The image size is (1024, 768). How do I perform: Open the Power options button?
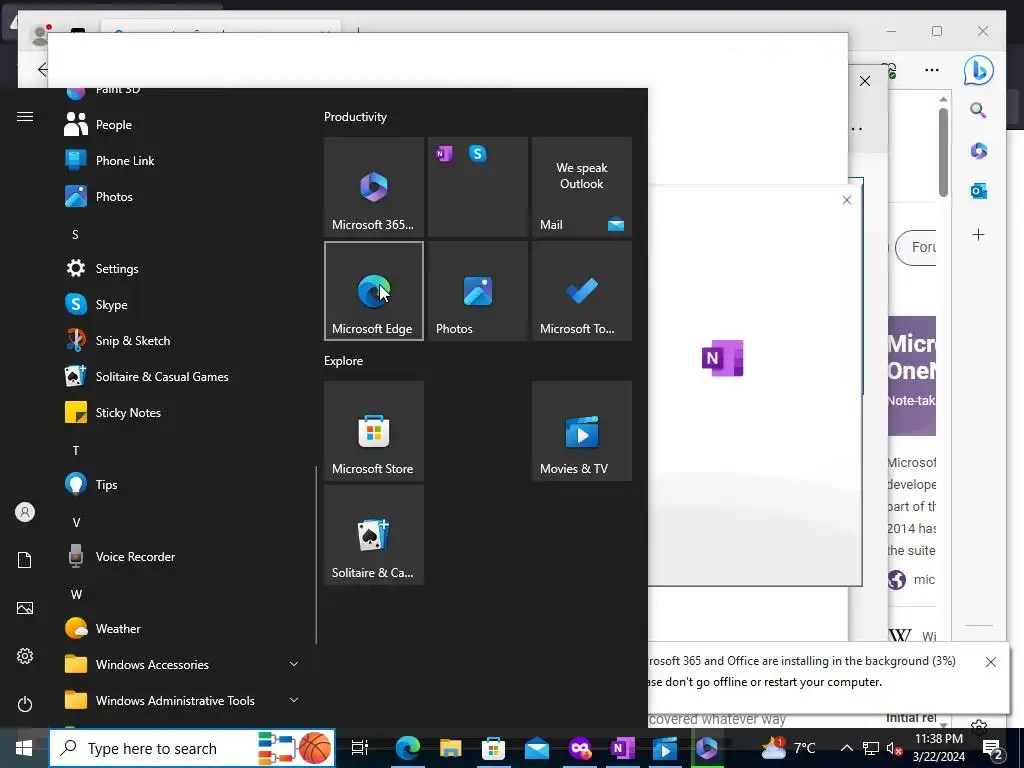(25, 704)
